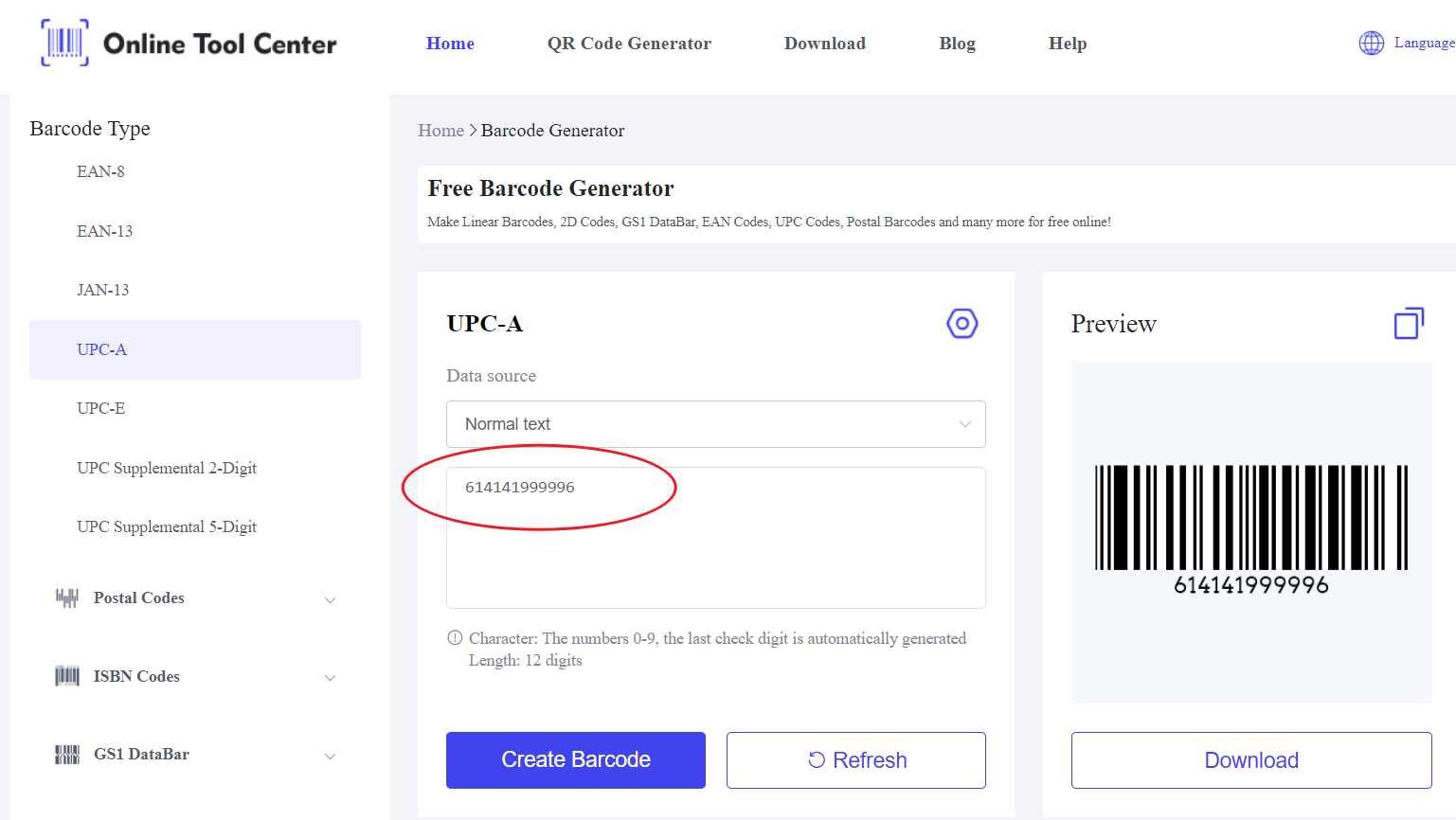Viewport: 1456px width, 820px height.
Task: Open barcode settings hexagon icon
Action: [x=962, y=324]
